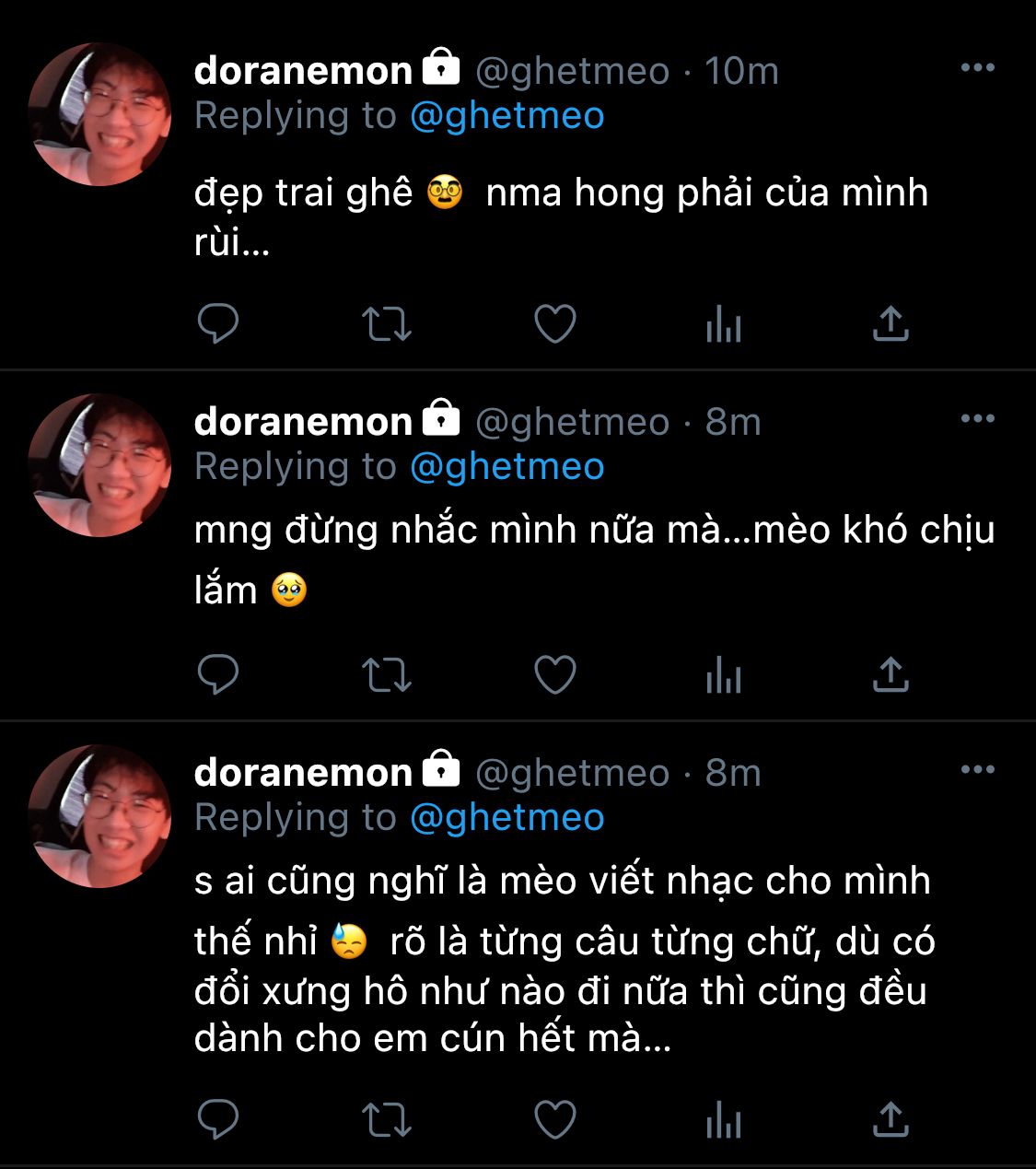
Task: Retweet the 'đẹp trai ghê' tweet
Action: pyautogui.click(x=386, y=323)
